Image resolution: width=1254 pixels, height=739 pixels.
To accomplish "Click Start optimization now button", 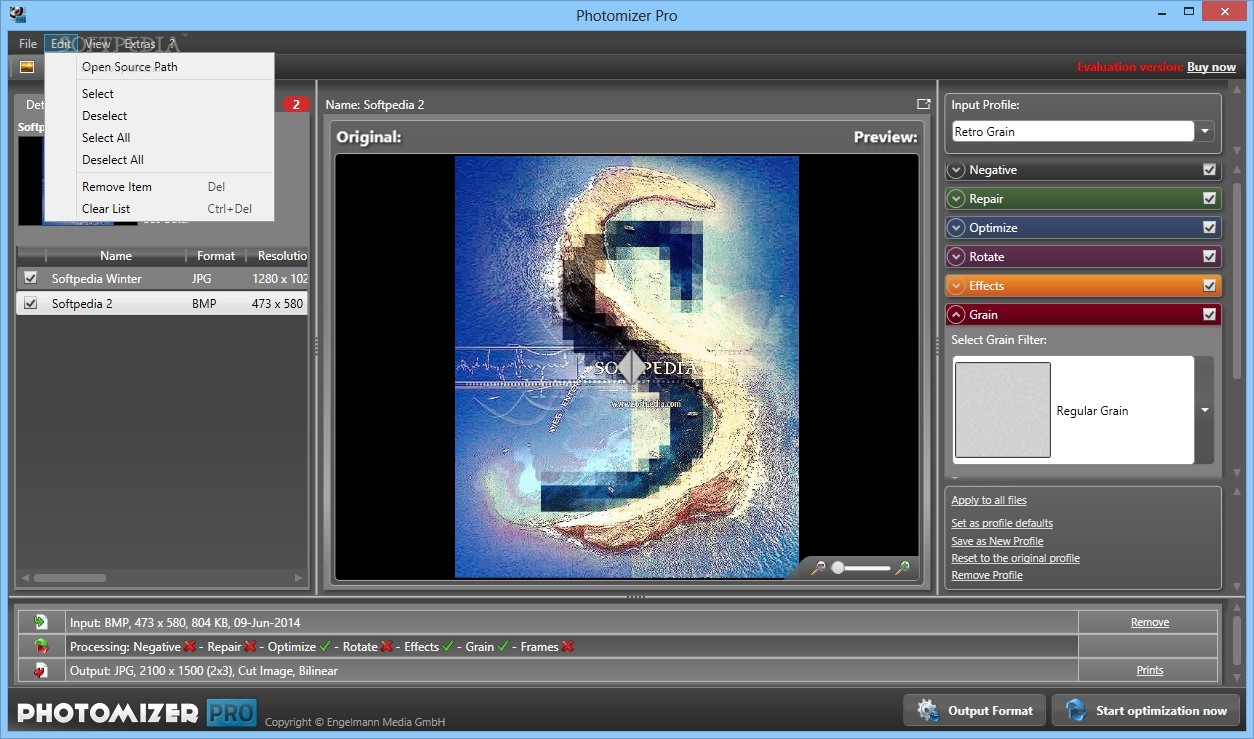I will click(x=1146, y=710).
